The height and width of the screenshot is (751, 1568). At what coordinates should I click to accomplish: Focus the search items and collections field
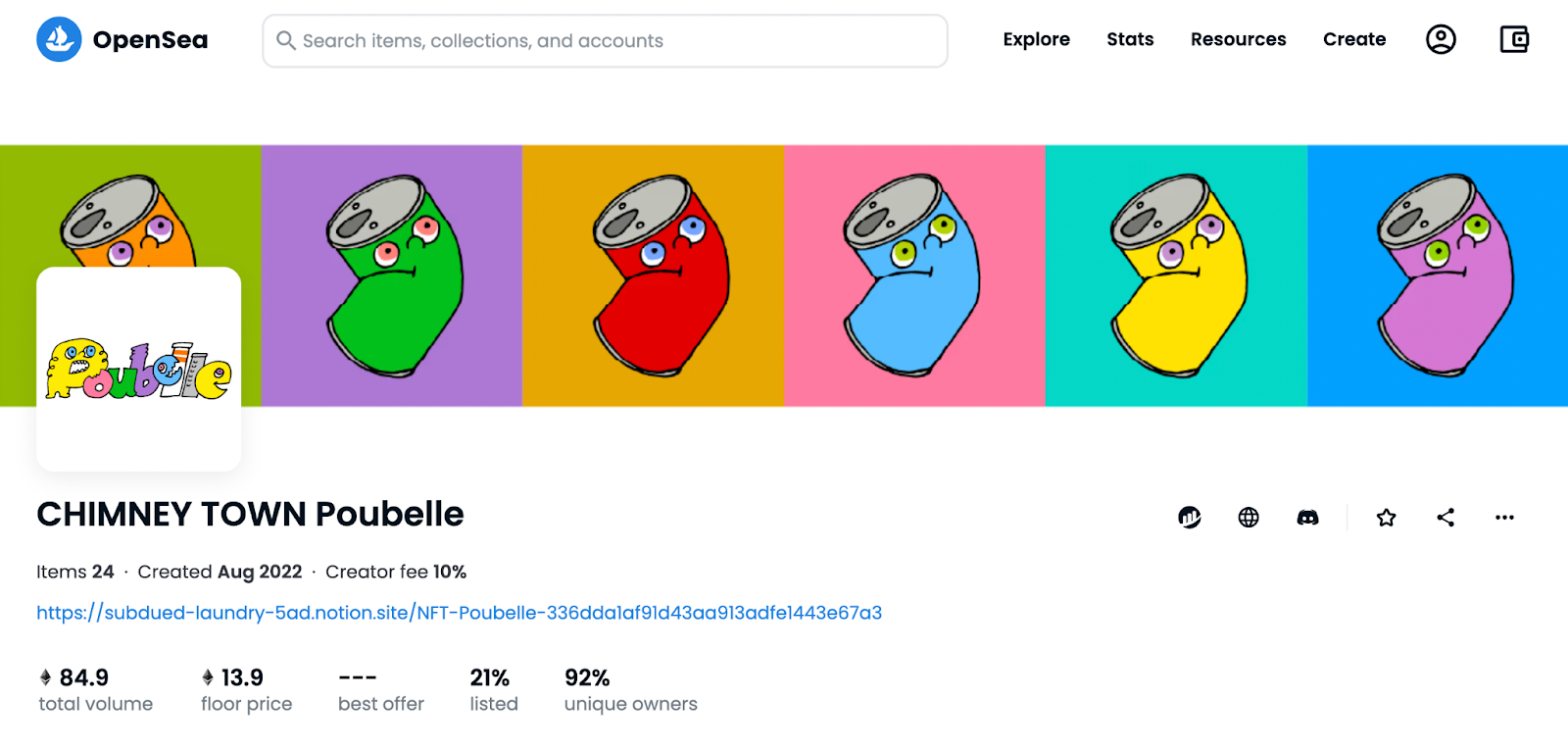click(x=605, y=40)
